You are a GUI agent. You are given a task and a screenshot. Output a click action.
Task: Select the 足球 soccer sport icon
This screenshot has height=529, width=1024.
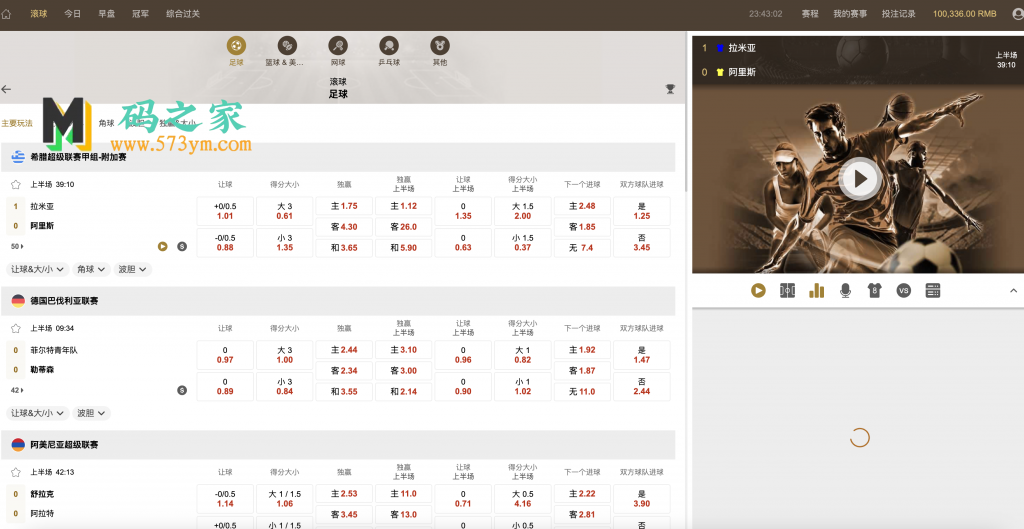point(236,46)
